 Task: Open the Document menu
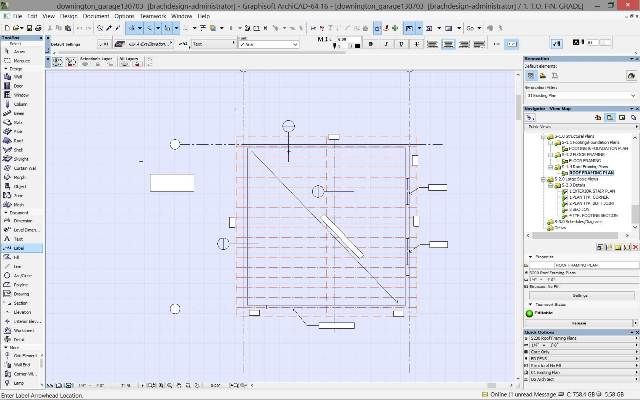click(96, 17)
